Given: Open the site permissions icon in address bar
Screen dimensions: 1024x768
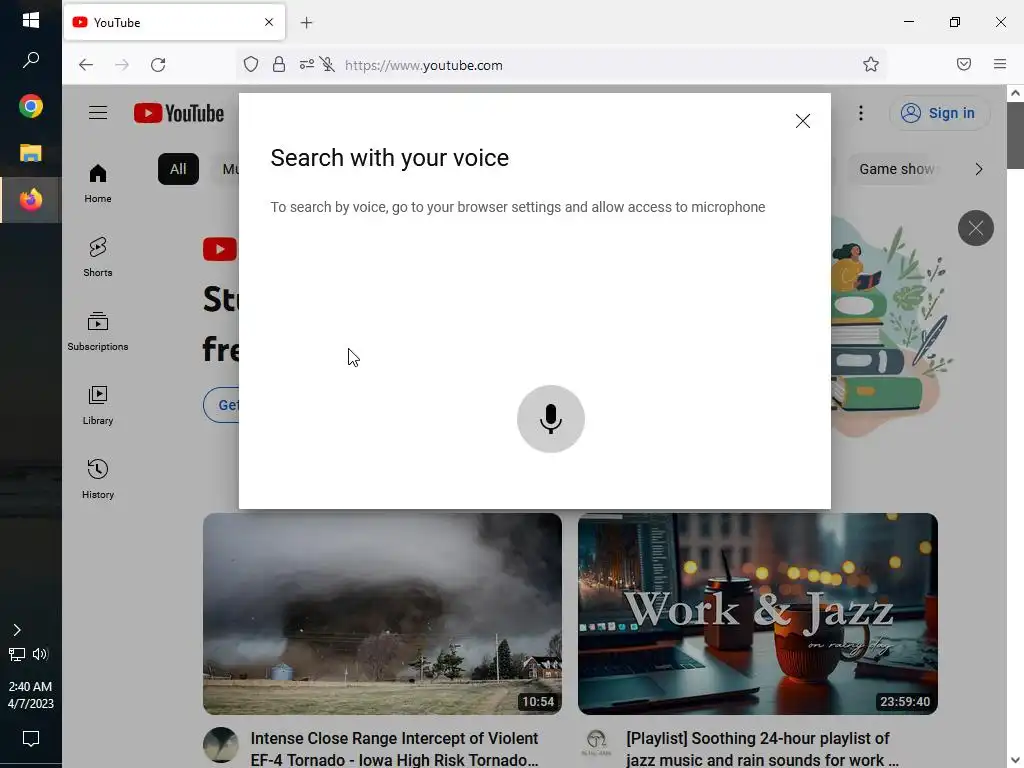Looking at the screenshot, I should [x=306, y=65].
